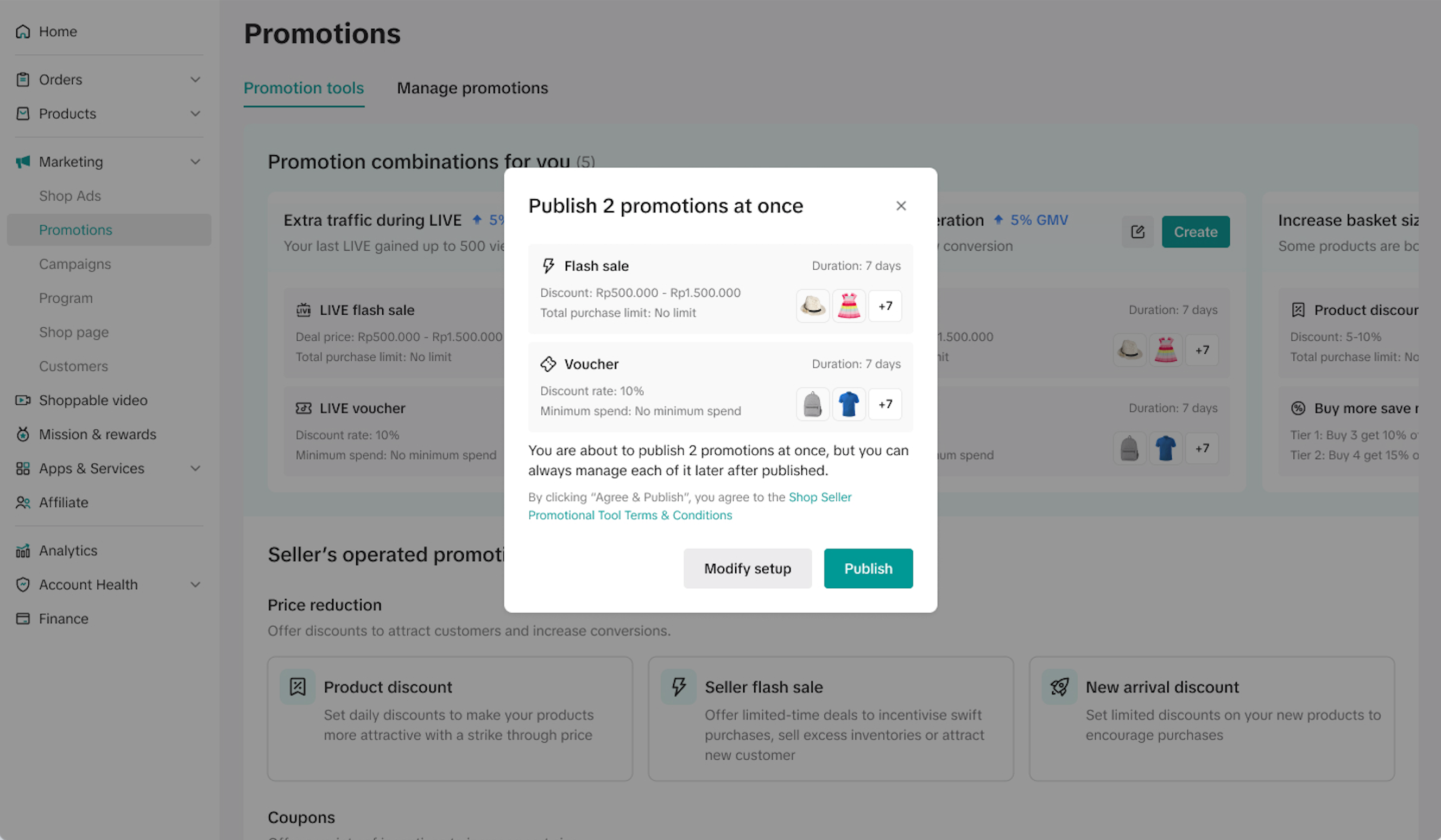Click the Shoppable video icon
Screen dimensions: 1441x840
click(x=23, y=400)
